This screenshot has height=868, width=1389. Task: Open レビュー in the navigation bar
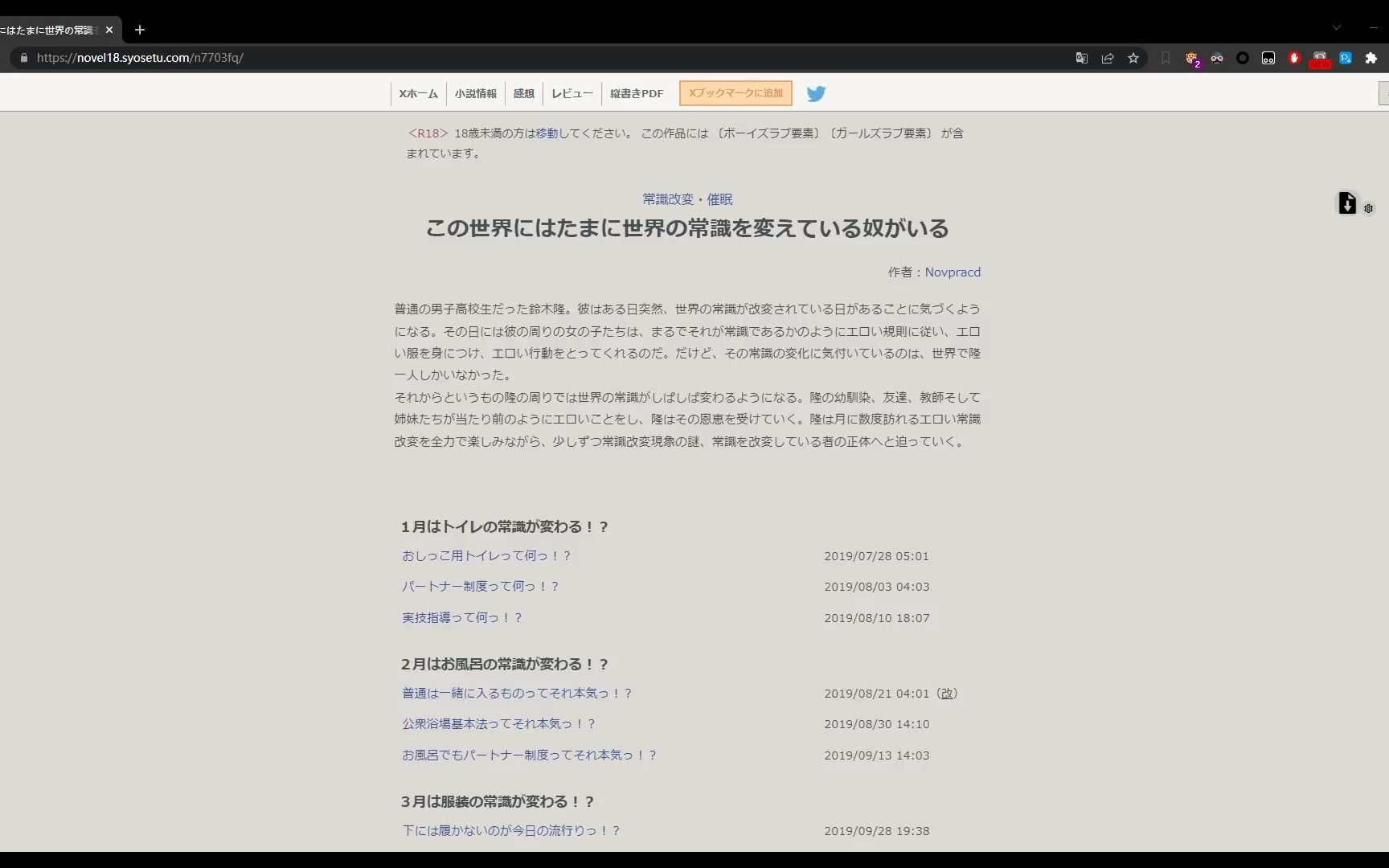pos(572,94)
